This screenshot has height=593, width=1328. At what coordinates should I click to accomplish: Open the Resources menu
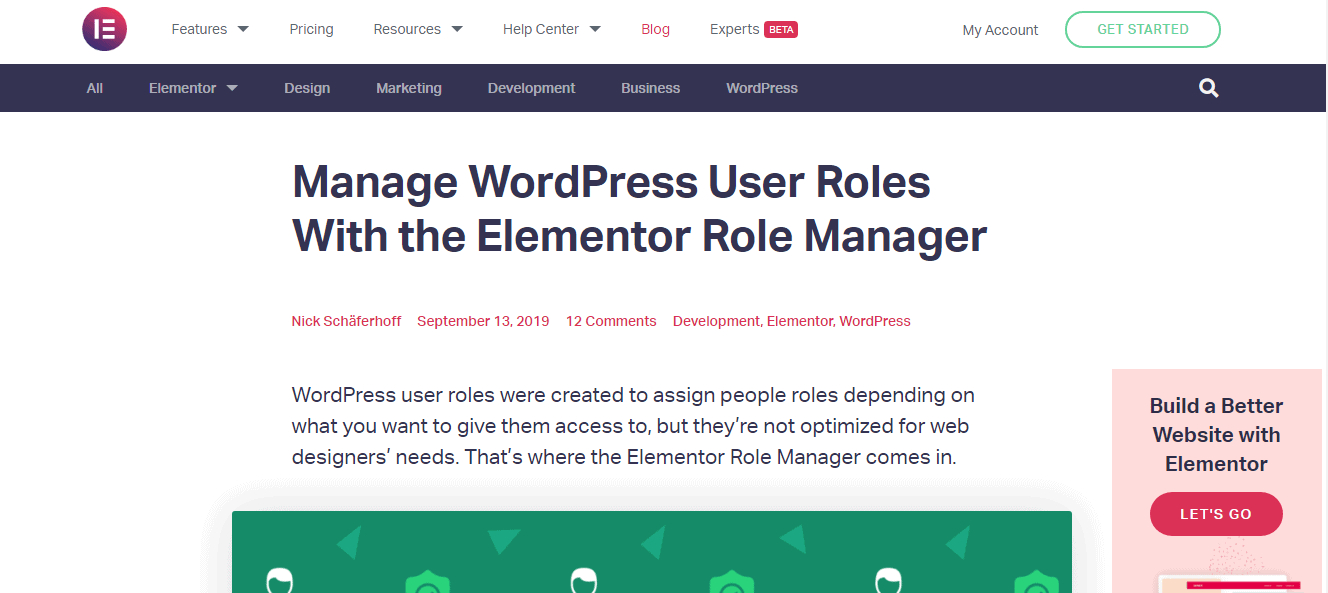point(407,29)
